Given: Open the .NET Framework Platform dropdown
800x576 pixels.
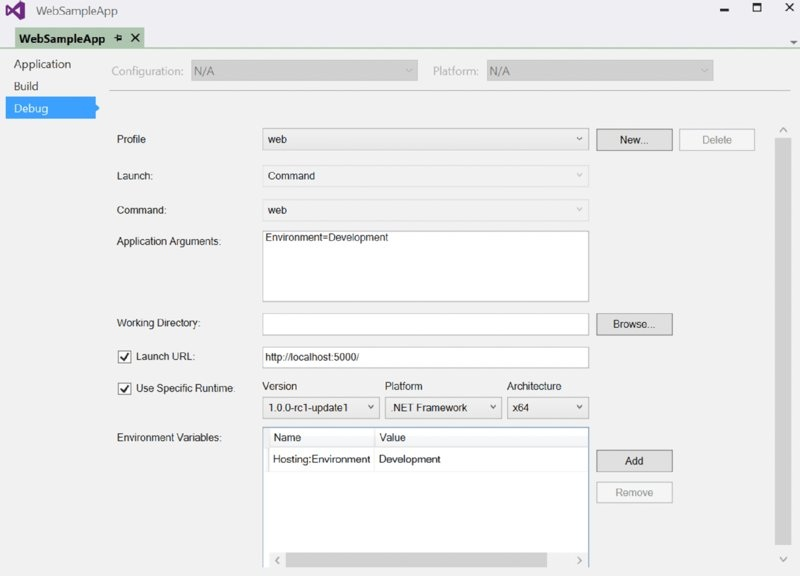Looking at the screenshot, I should tap(443, 408).
